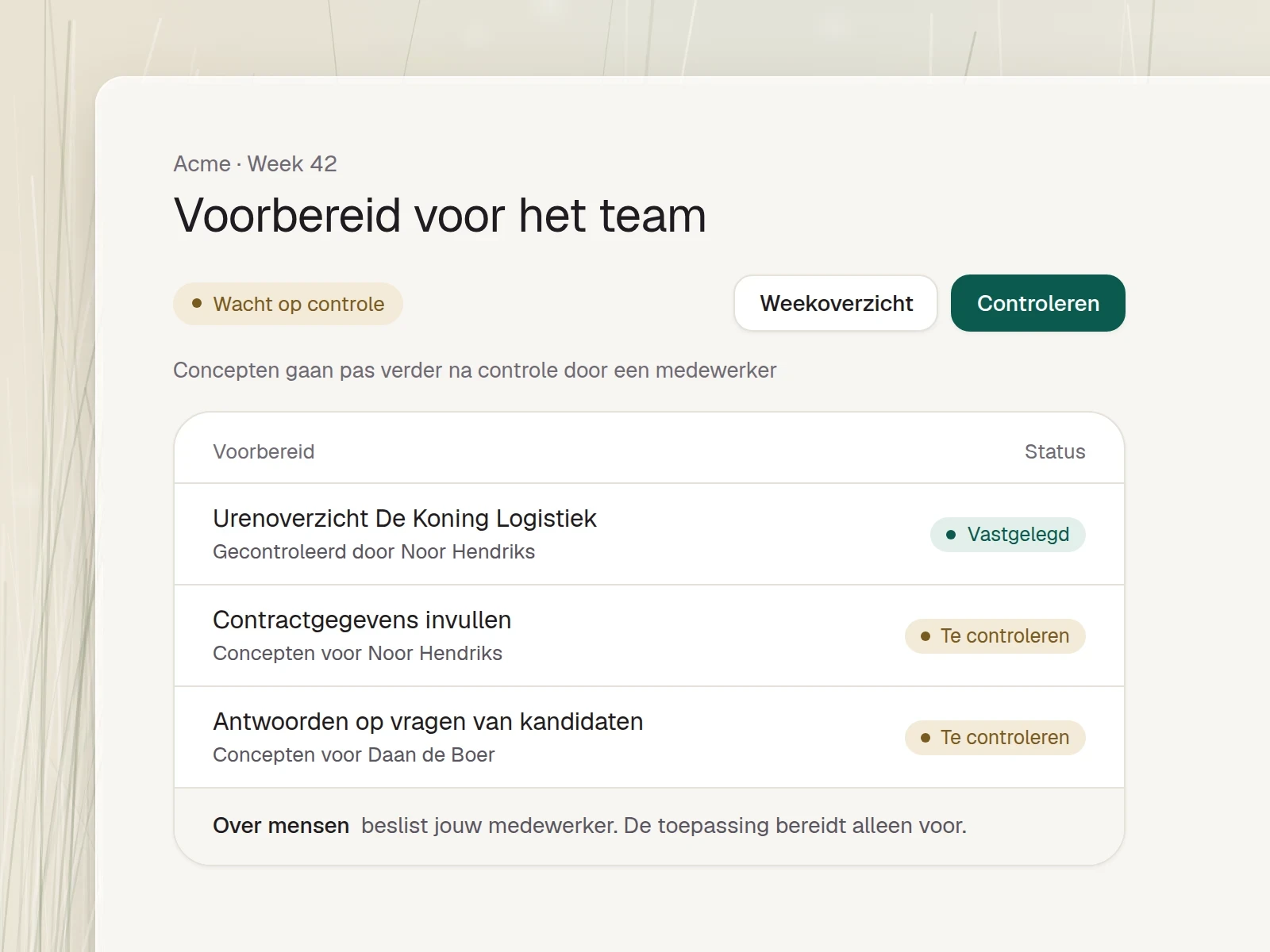Open row 'Contractgegevens invullen'
This screenshot has height=952, width=1270.
(649, 635)
